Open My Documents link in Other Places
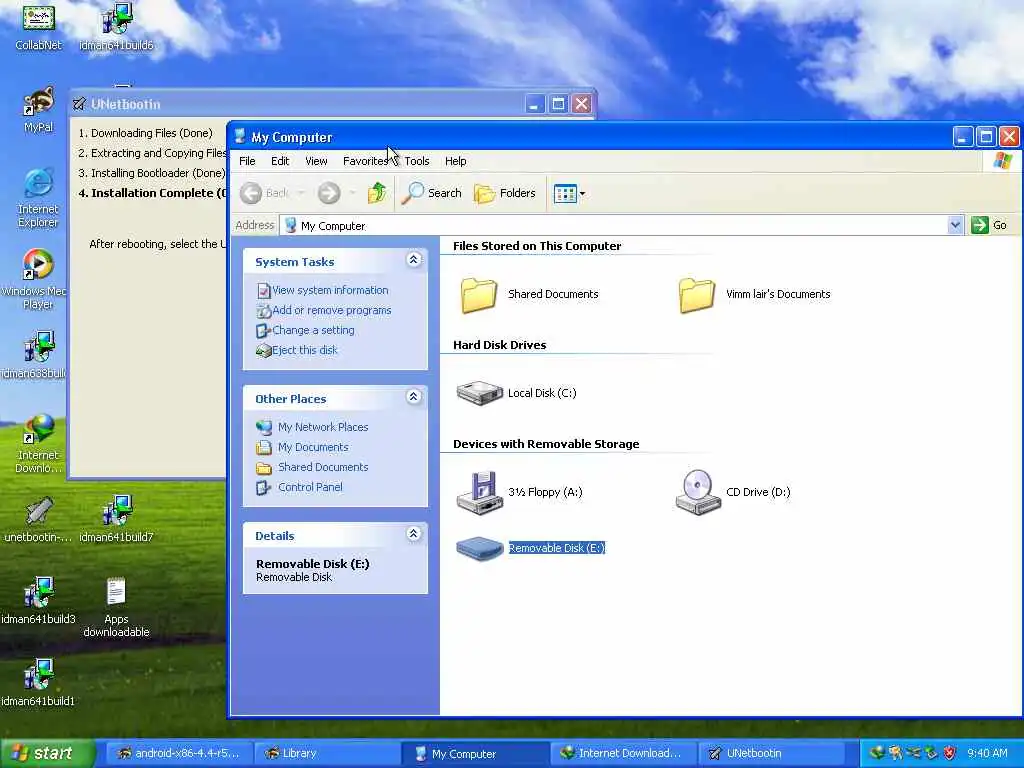 [302, 447]
